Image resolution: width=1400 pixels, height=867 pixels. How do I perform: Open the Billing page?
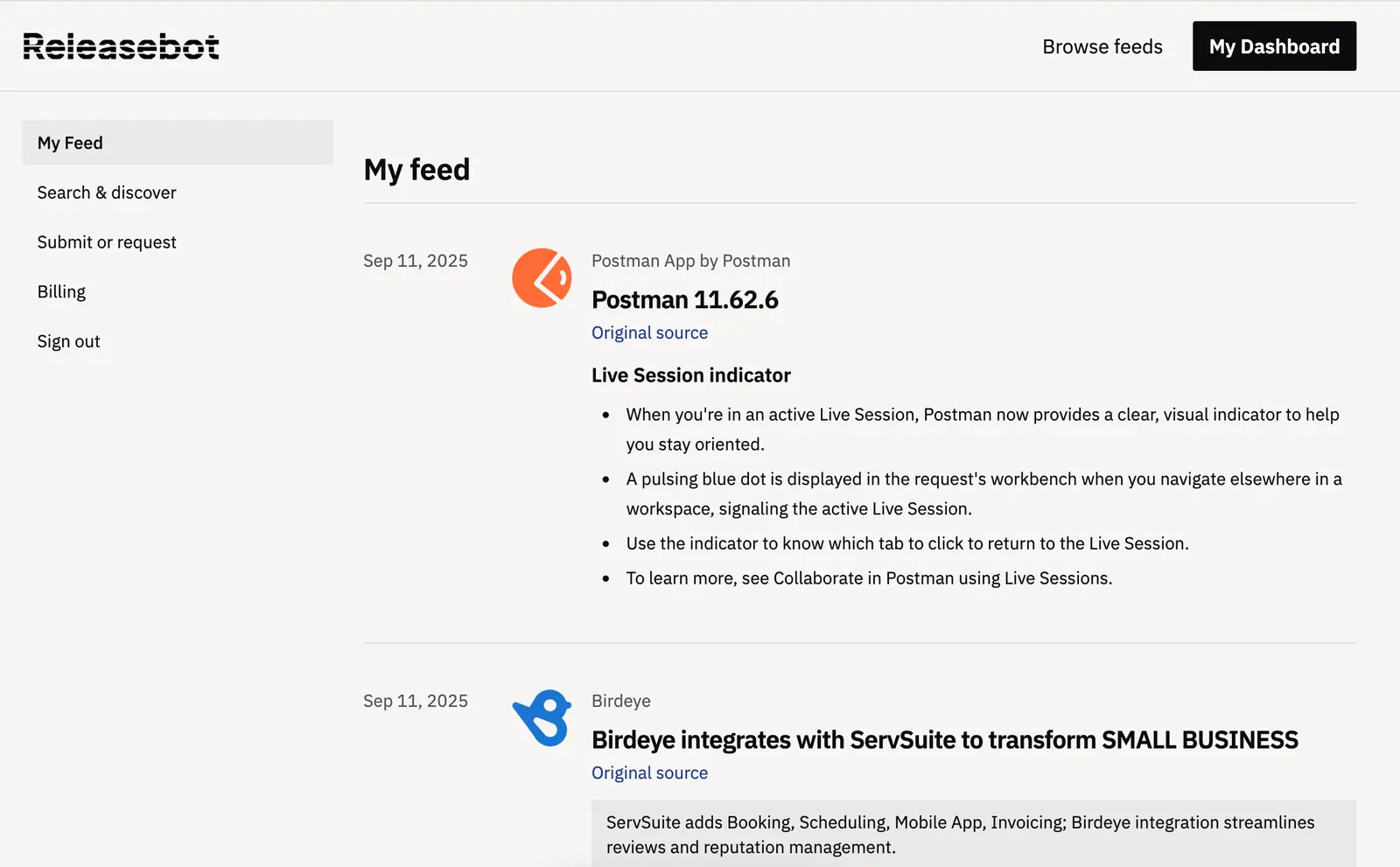[61, 291]
